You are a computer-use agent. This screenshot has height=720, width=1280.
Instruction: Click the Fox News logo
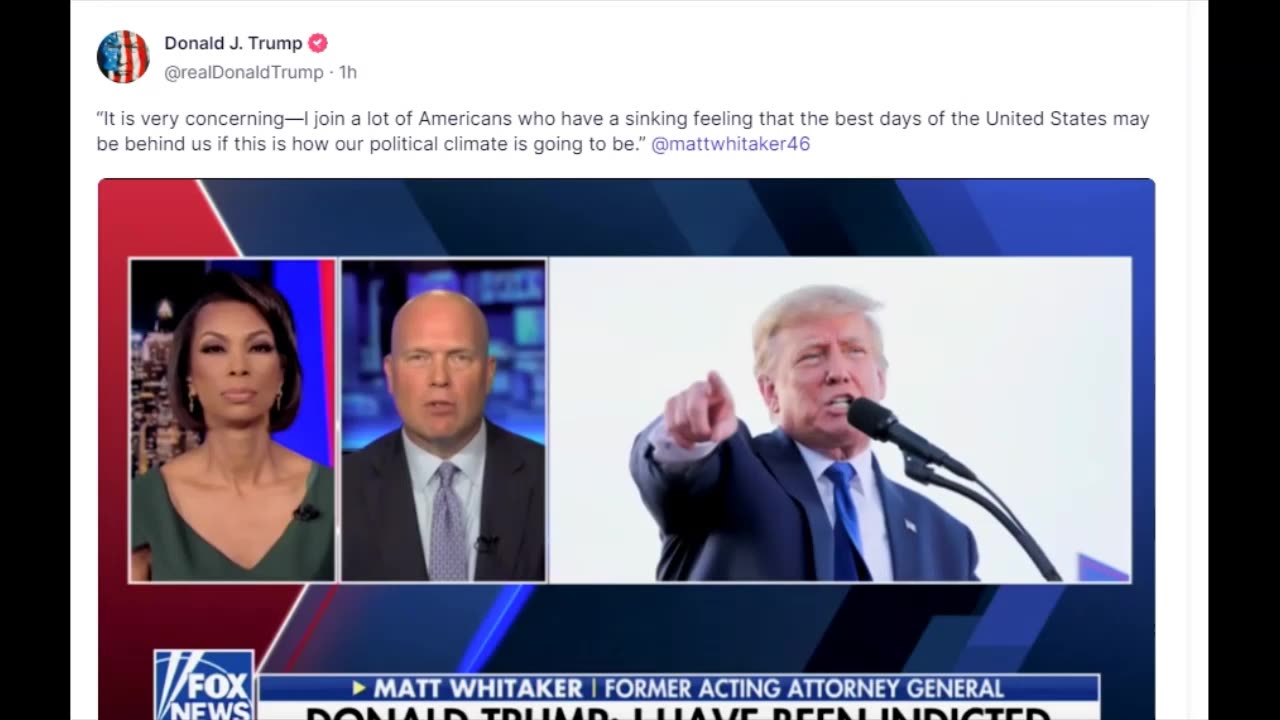click(205, 686)
